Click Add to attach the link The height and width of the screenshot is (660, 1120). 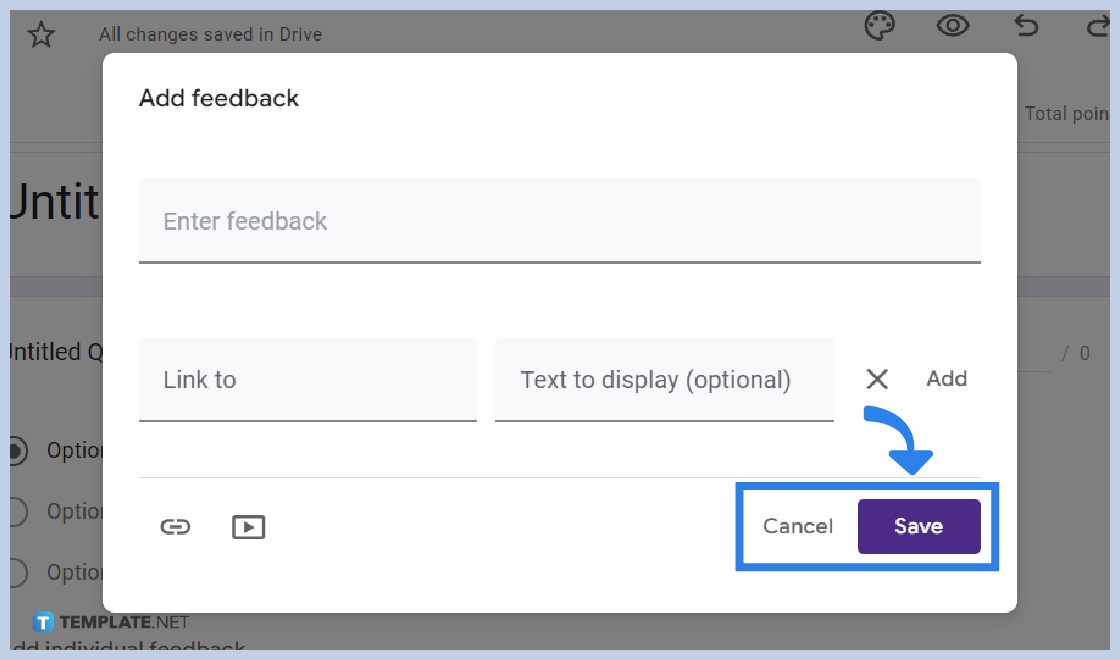945,379
